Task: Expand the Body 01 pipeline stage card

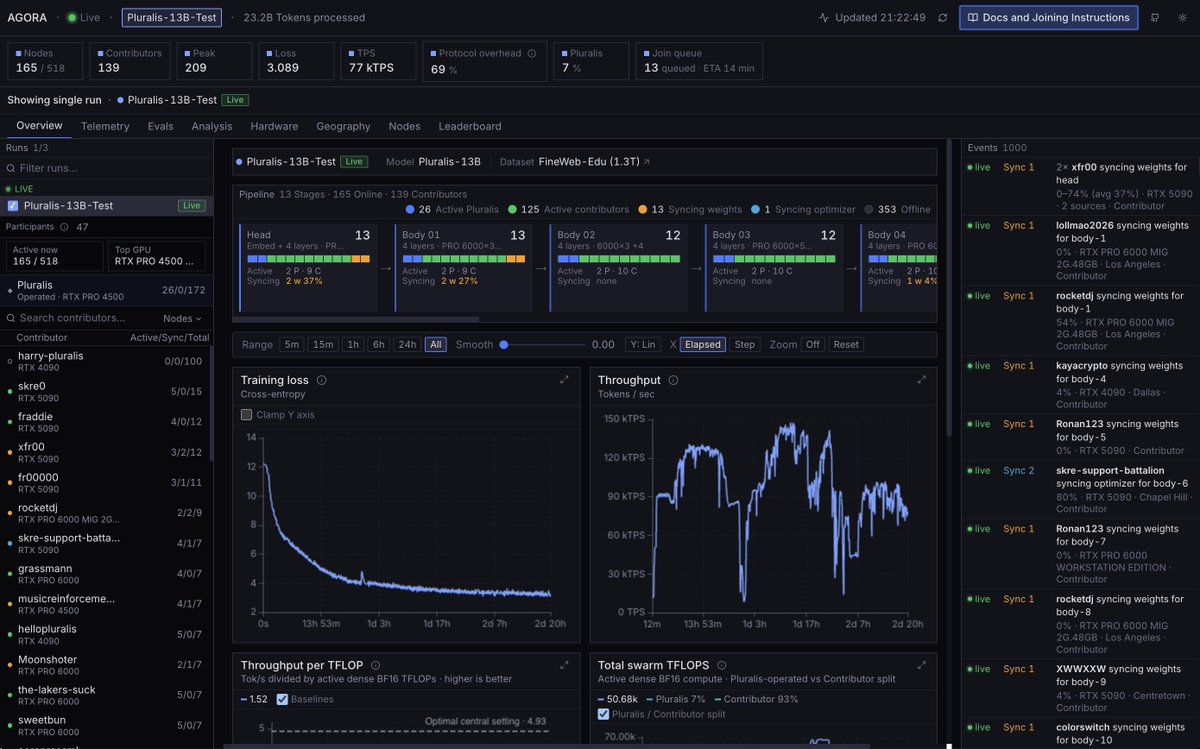Action: (464, 268)
